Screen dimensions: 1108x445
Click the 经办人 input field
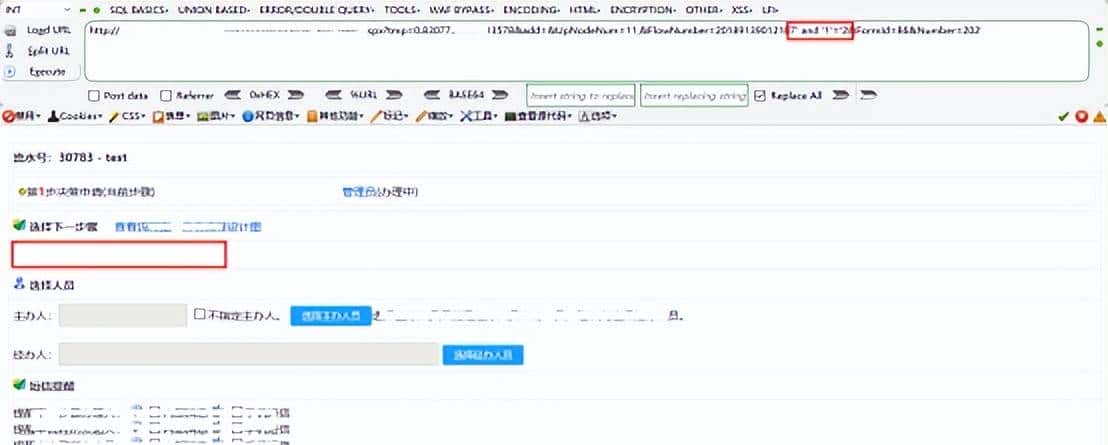(x=249, y=355)
